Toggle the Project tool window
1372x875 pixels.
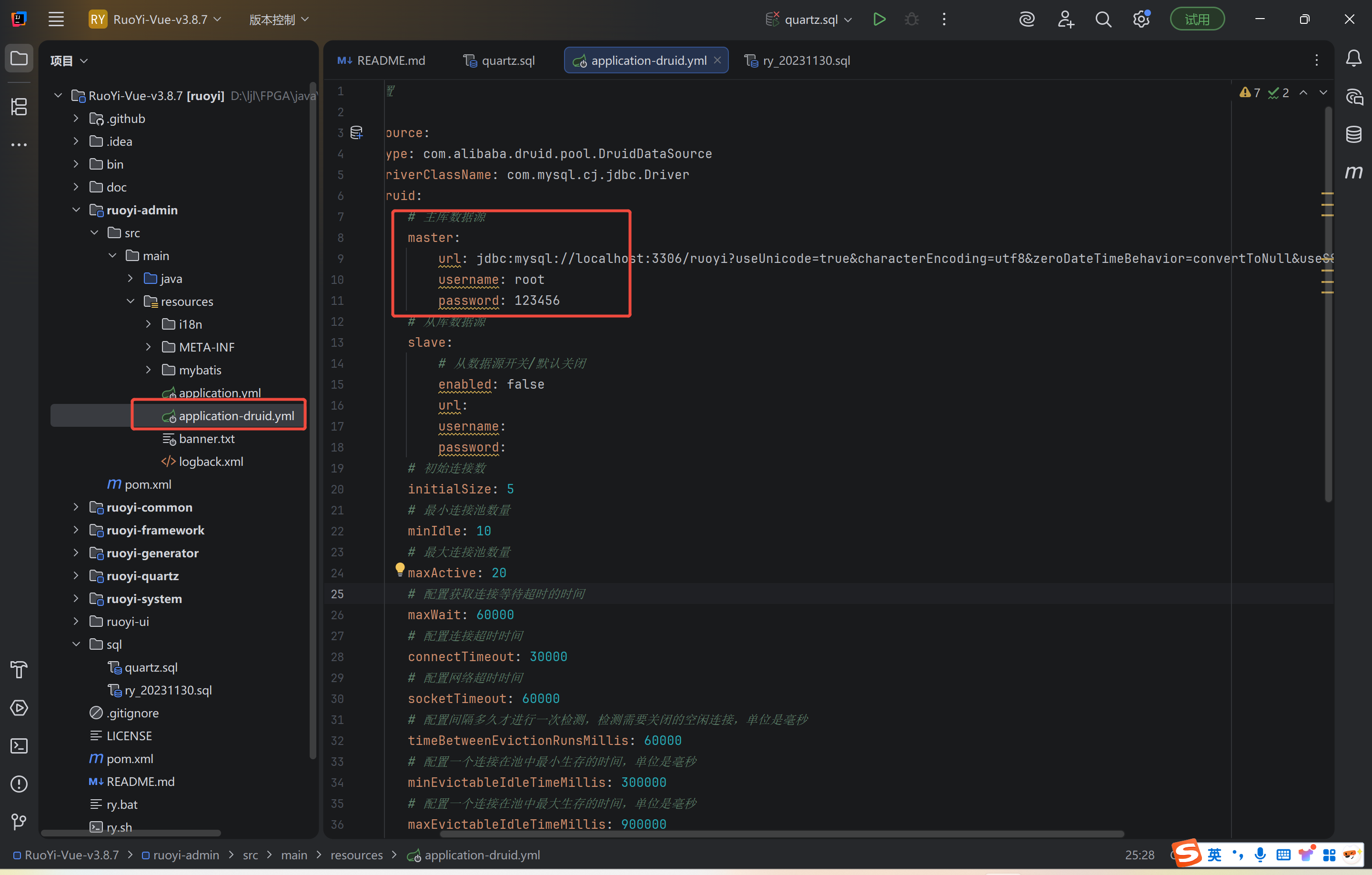click(19, 59)
